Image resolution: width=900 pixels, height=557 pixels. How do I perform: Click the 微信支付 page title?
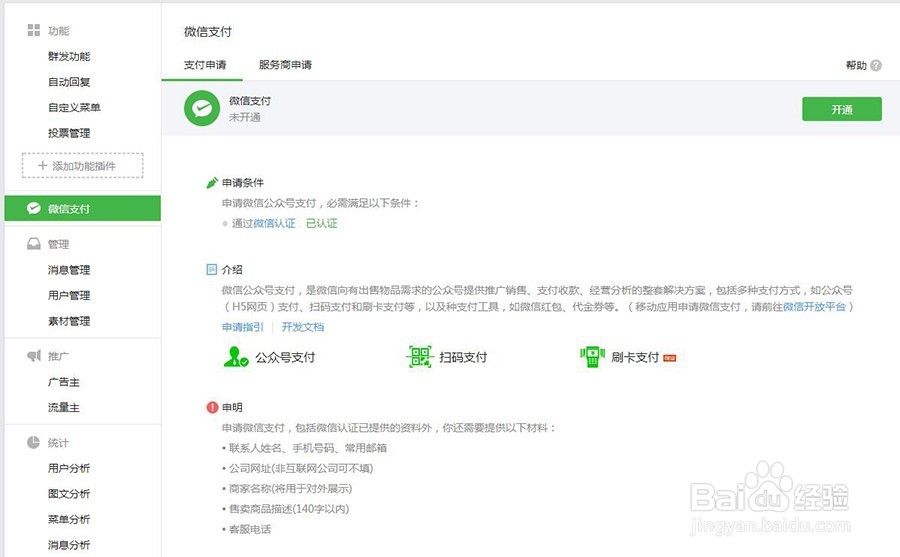point(208,32)
